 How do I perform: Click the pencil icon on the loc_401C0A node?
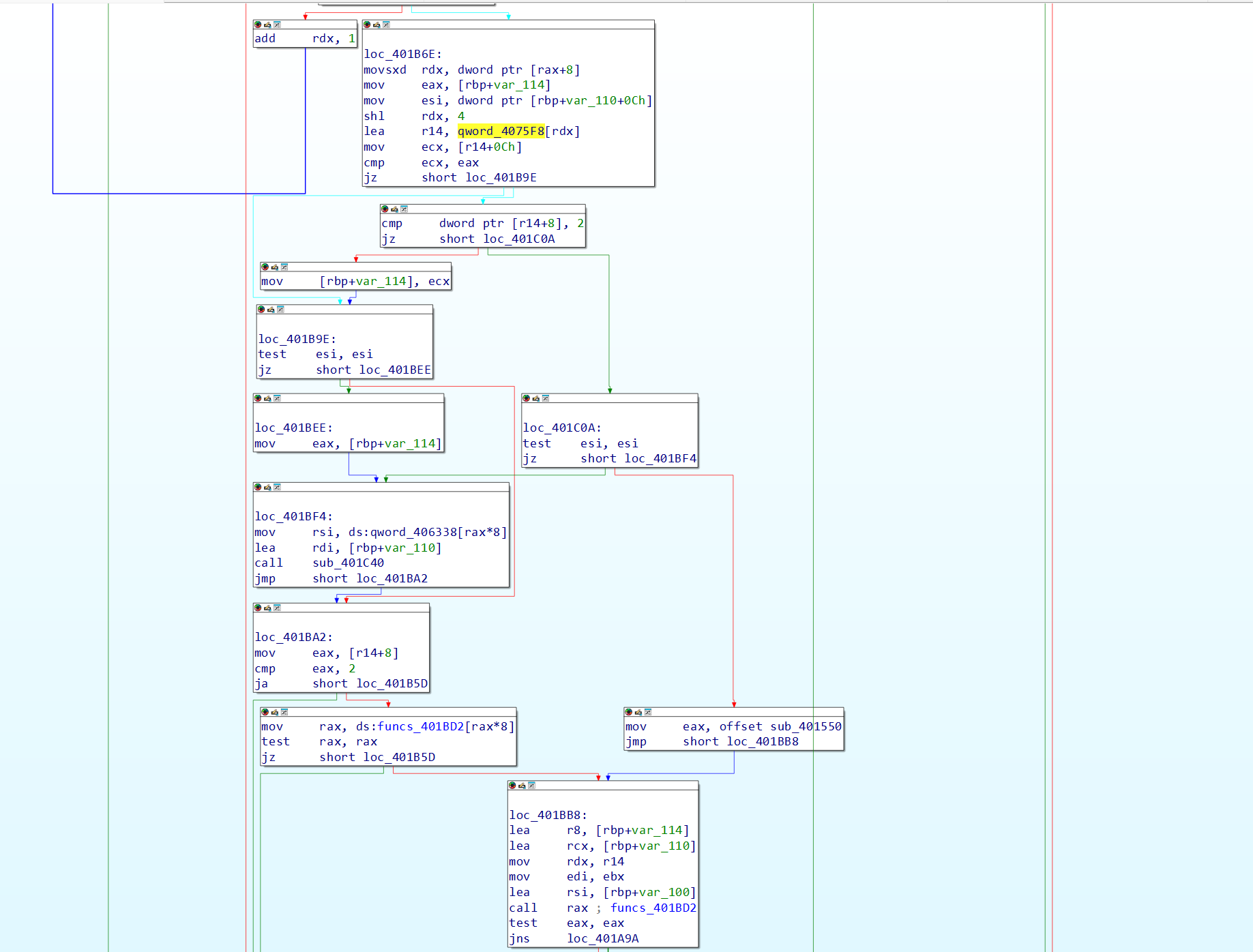[535, 398]
